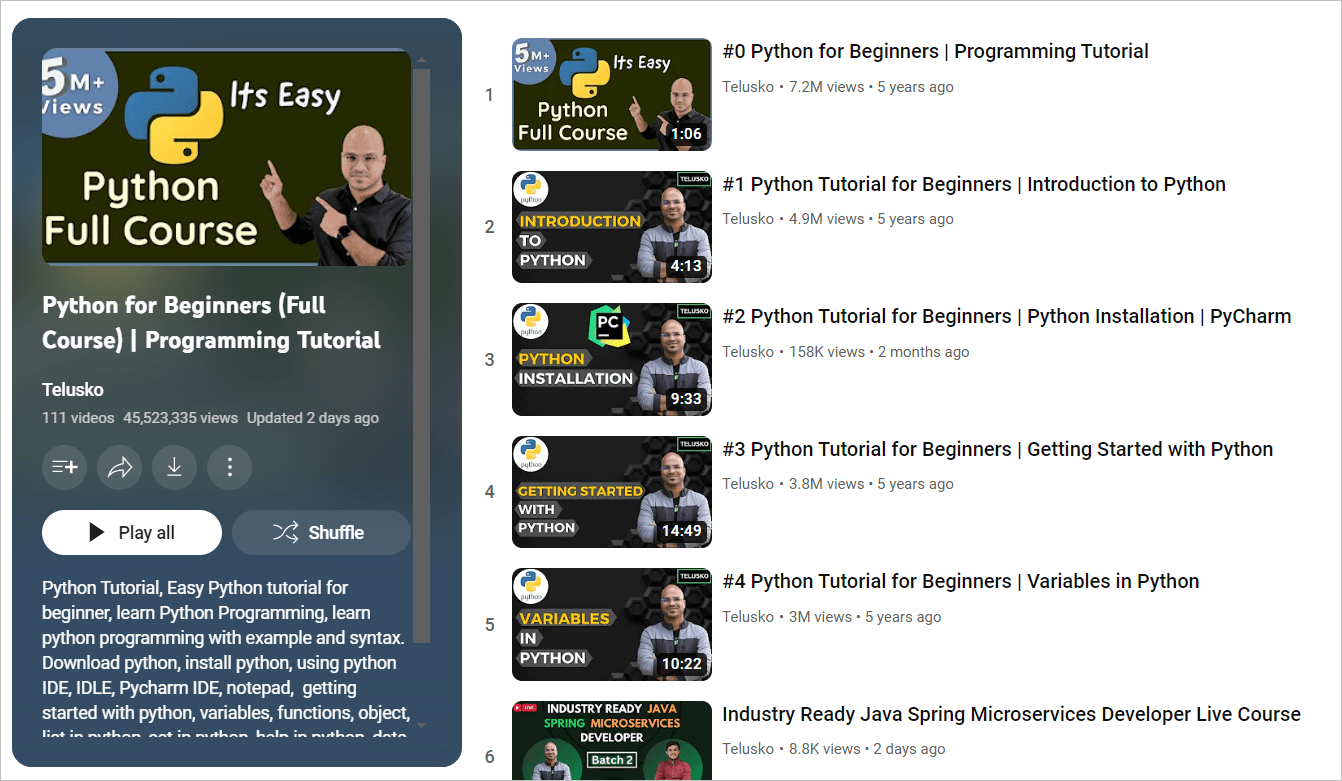This screenshot has width=1342, height=781.
Task: Click the Share playlist arrow icon
Action: tap(119, 467)
